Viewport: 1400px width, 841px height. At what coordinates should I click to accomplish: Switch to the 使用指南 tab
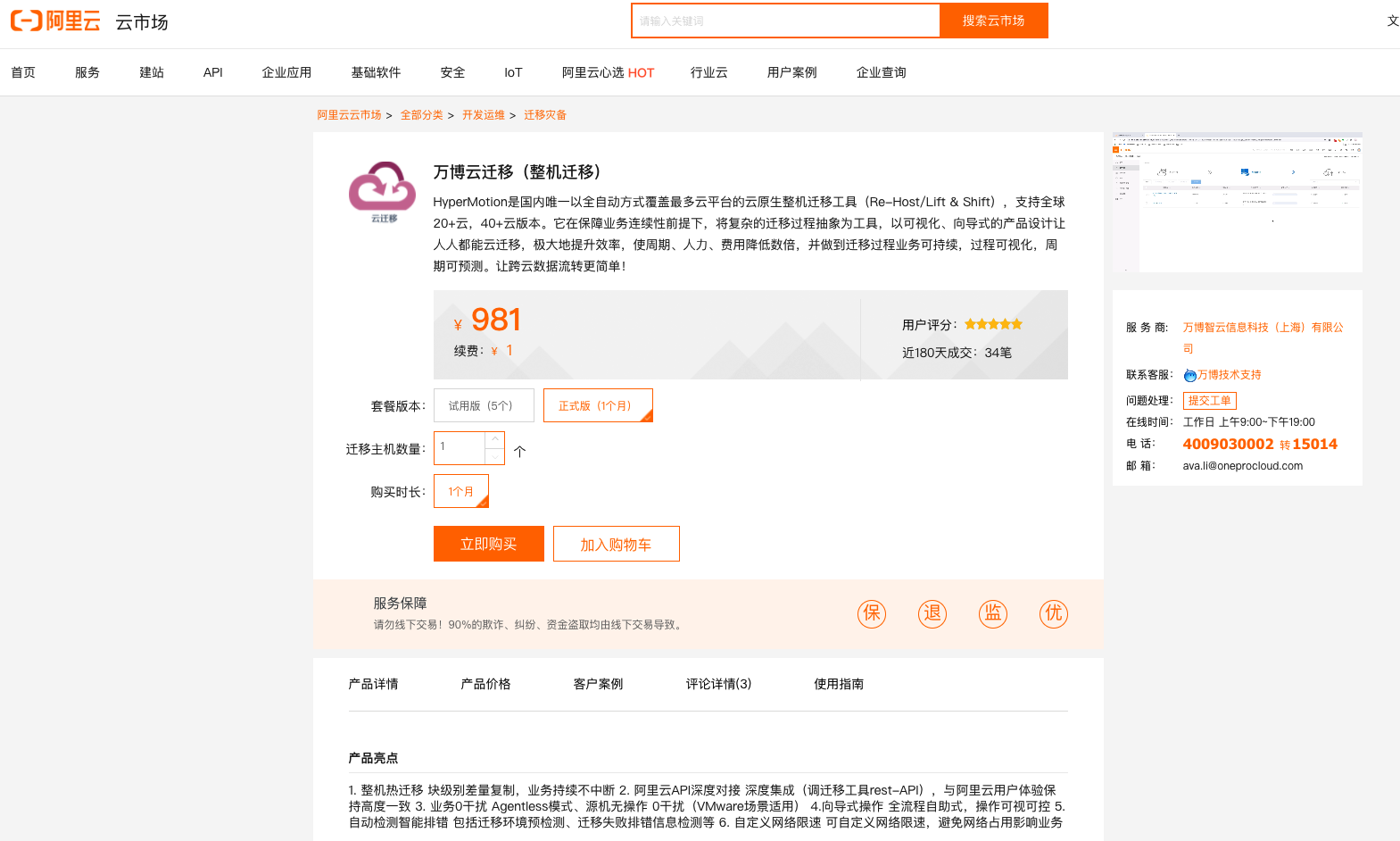pos(839,684)
